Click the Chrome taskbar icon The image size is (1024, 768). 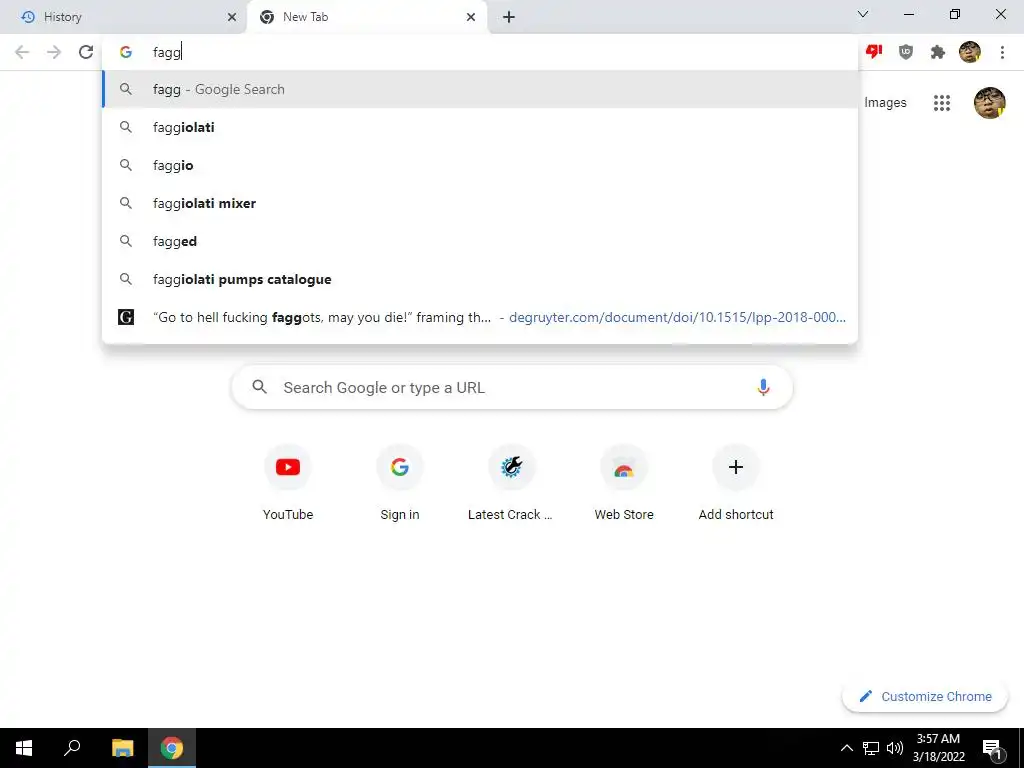click(172, 748)
